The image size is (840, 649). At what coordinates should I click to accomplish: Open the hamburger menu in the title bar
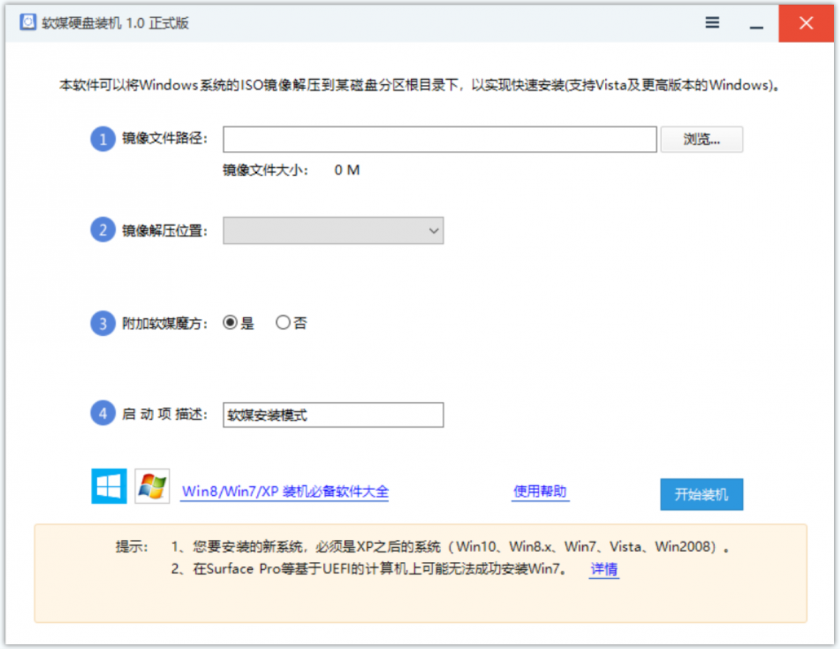[712, 22]
